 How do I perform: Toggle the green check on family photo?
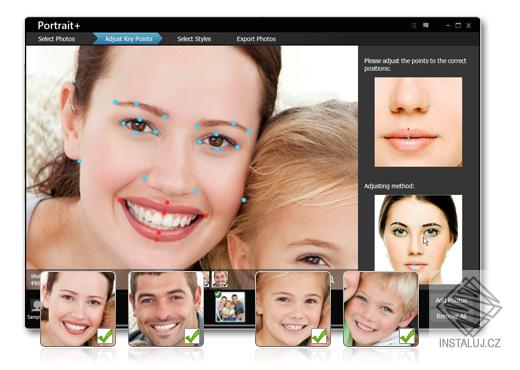click(218, 294)
